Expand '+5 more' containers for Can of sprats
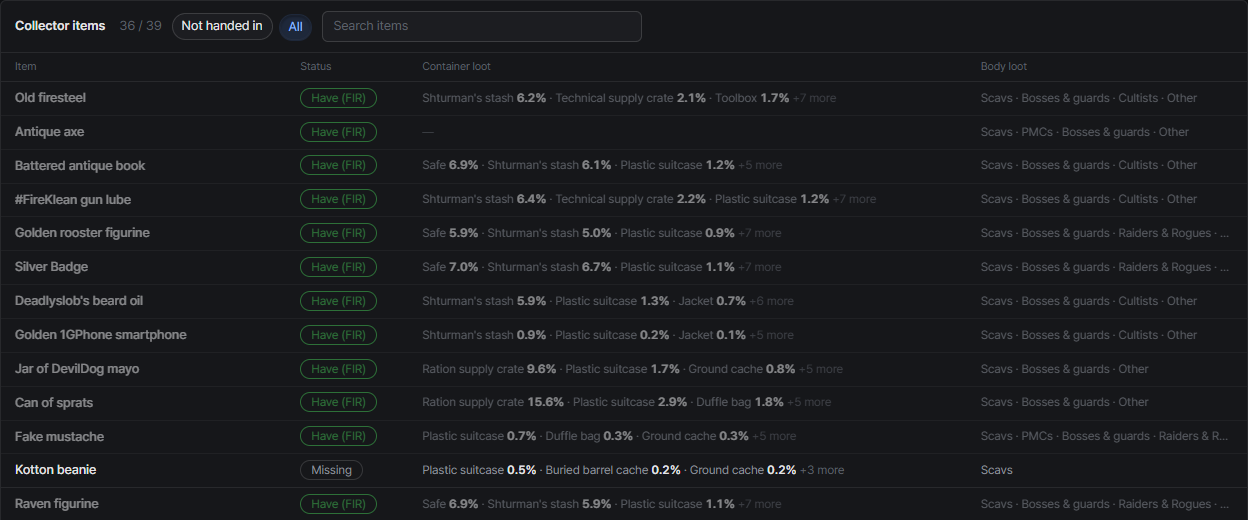Viewport: 1248px width, 520px height. point(809,402)
